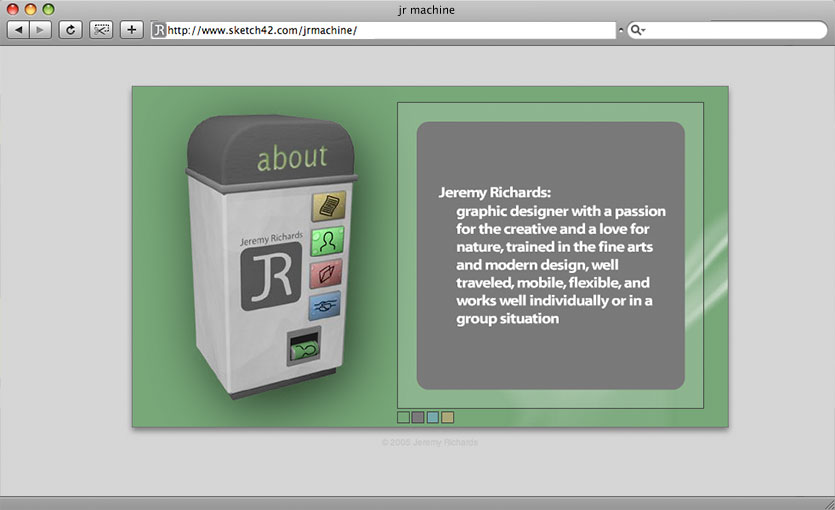Click the window resize grip corner
Image resolution: width=835 pixels, height=510 pixels.
click(829, 504)
